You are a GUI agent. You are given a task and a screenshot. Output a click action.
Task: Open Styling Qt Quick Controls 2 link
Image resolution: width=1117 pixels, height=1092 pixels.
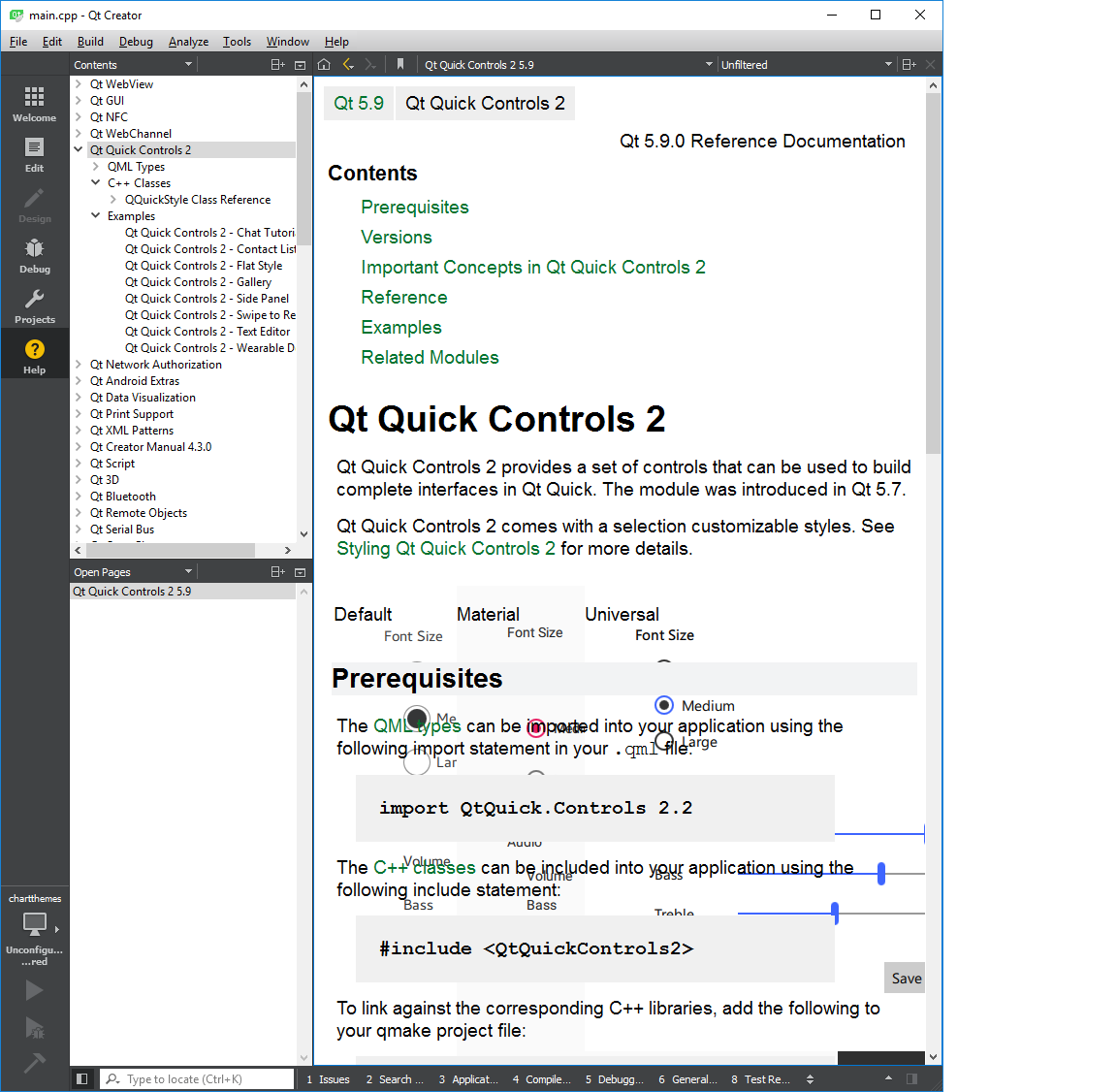pos(446,549)
